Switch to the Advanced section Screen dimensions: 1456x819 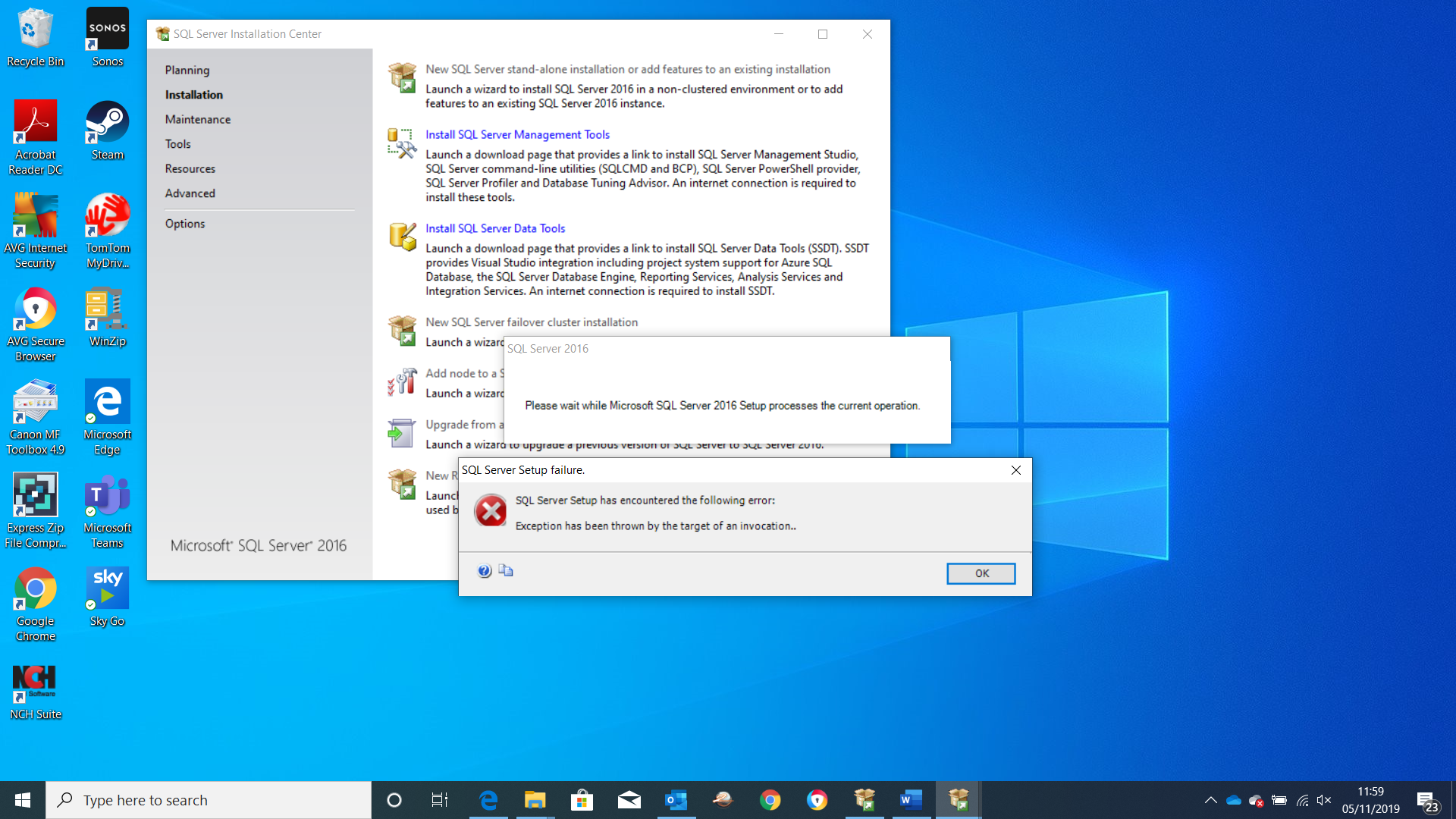tap(190, 193)
